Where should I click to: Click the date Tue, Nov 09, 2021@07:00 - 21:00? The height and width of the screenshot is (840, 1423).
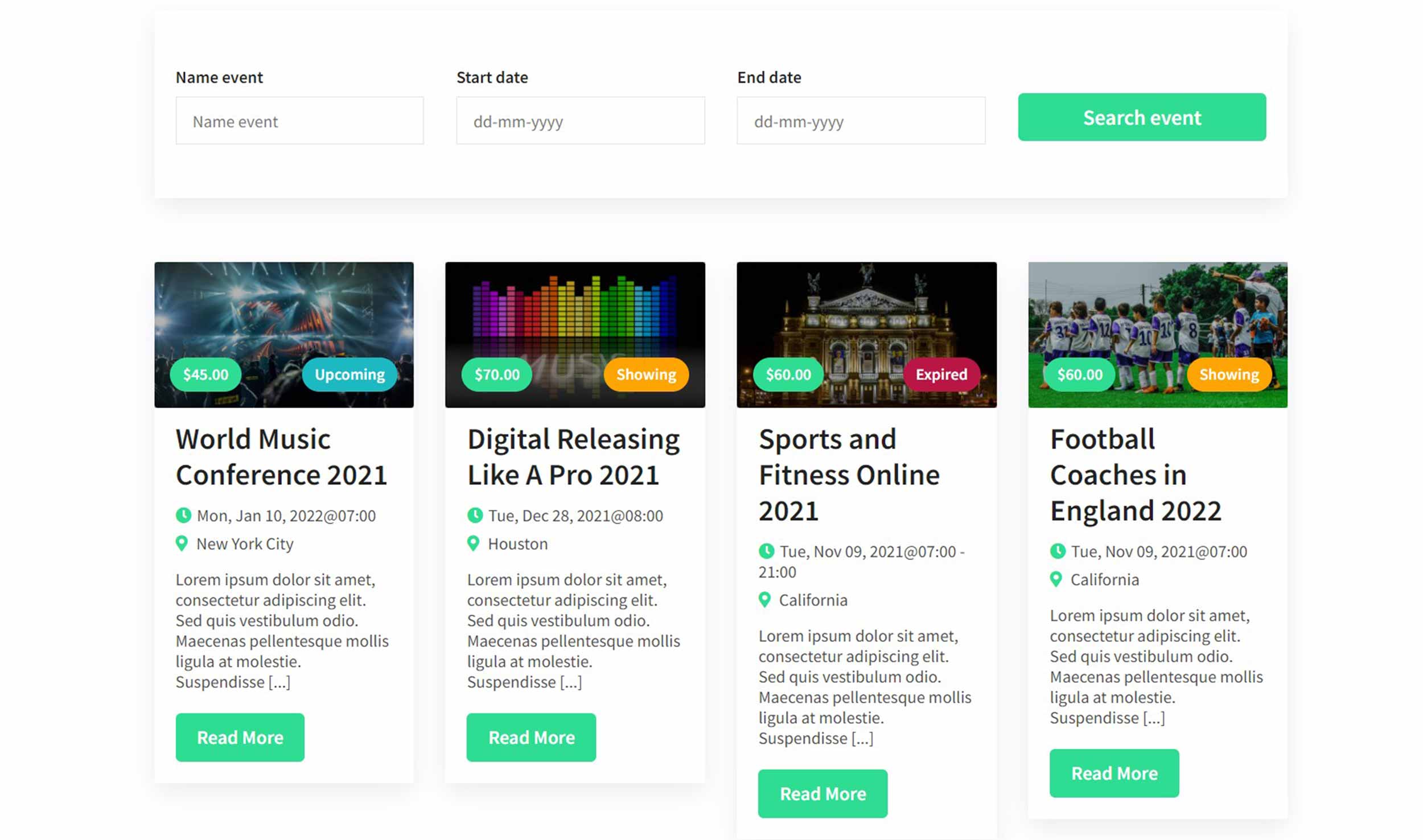tap(862, 562)
